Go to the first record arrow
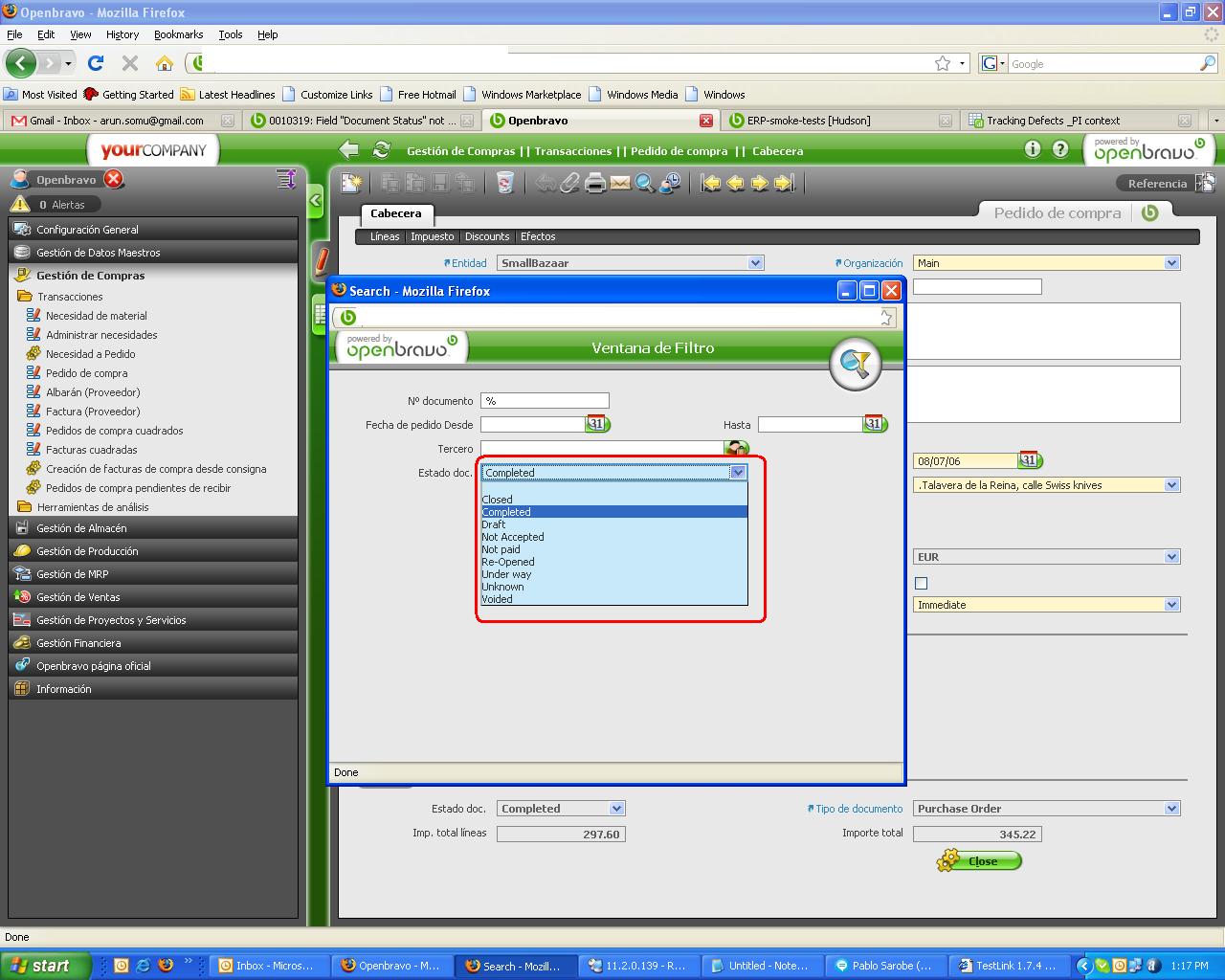The height and width of the screenshot is (980, 1225). [x=710, y=183]
